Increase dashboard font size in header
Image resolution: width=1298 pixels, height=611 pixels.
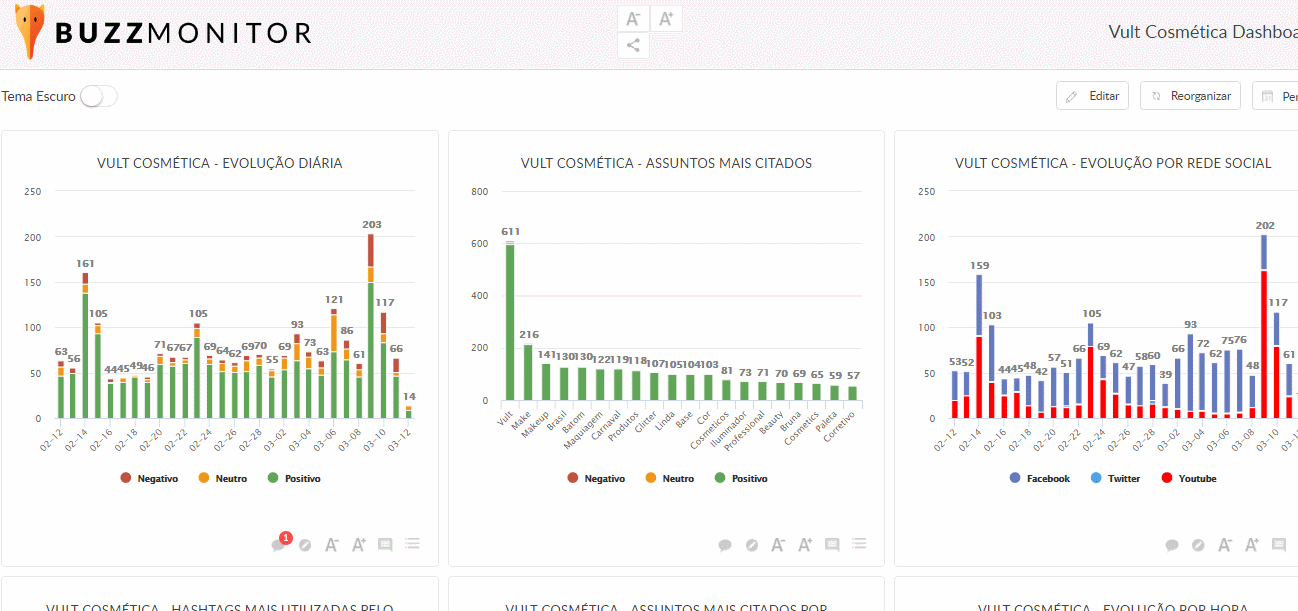coord(666,18)
